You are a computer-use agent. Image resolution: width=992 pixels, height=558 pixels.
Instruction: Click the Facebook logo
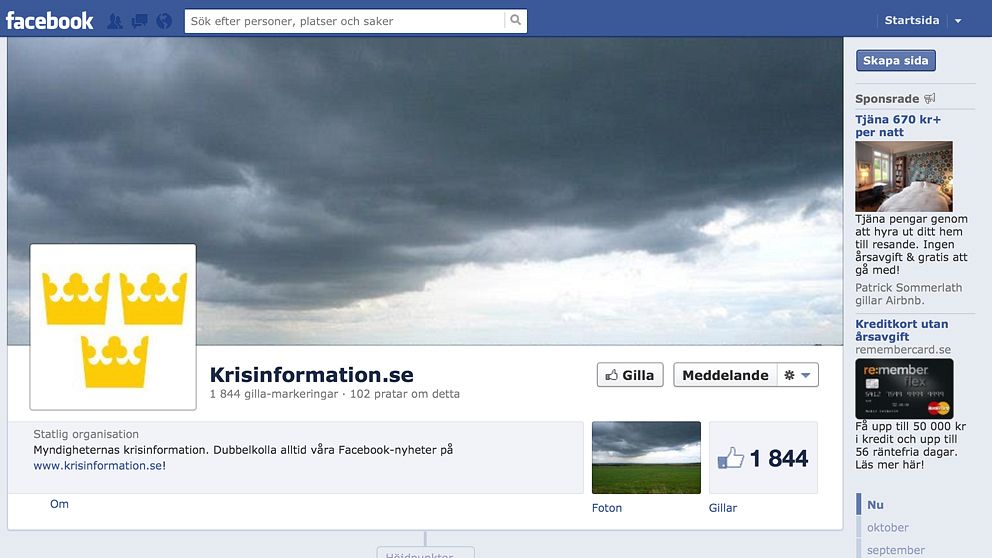(49, 21)
